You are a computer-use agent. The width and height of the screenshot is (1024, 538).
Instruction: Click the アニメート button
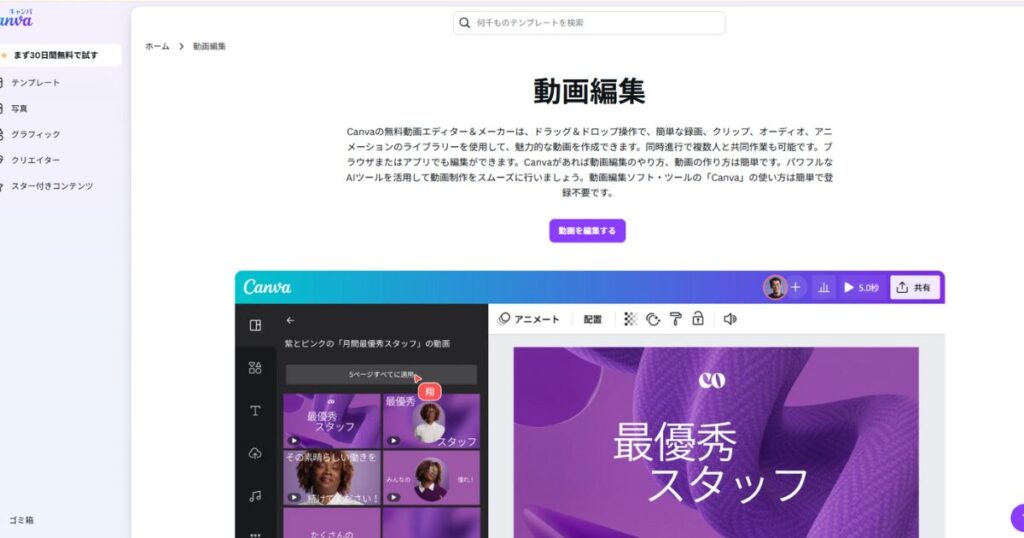pos(529,319)
